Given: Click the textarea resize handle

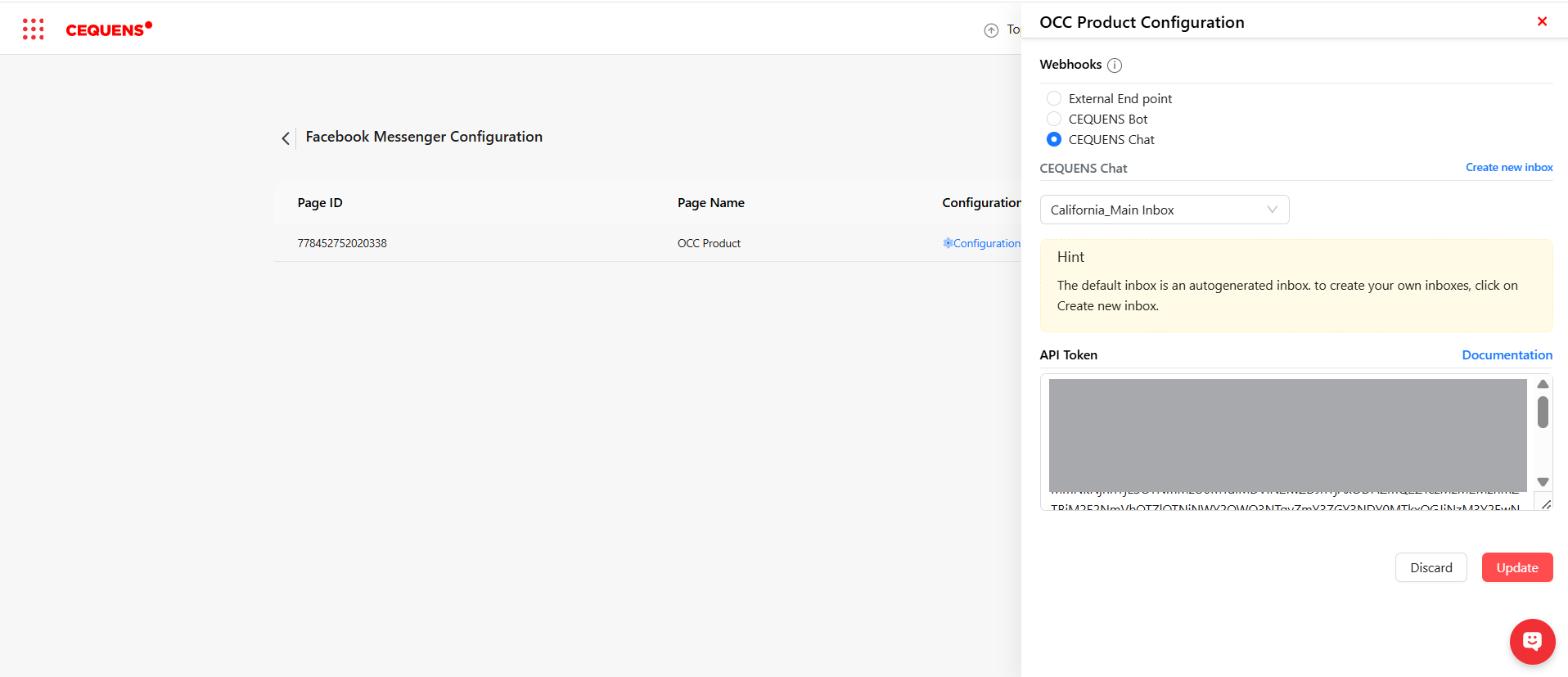Looking at the screenshot, I should pos(1546,504).
